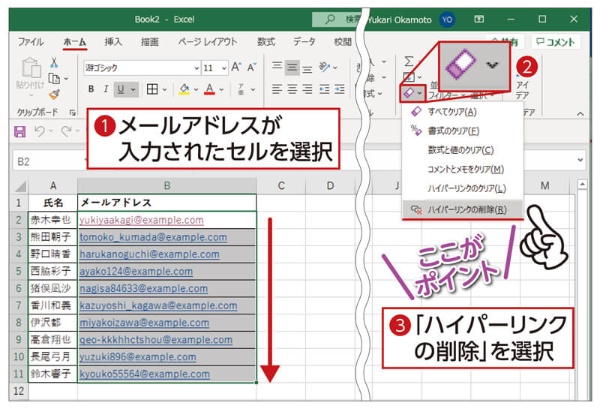Image resolution: width=600 pixels, height=409 pixels.
Task: Click the Select All corner triangle
Action: [x=20, y=186]
